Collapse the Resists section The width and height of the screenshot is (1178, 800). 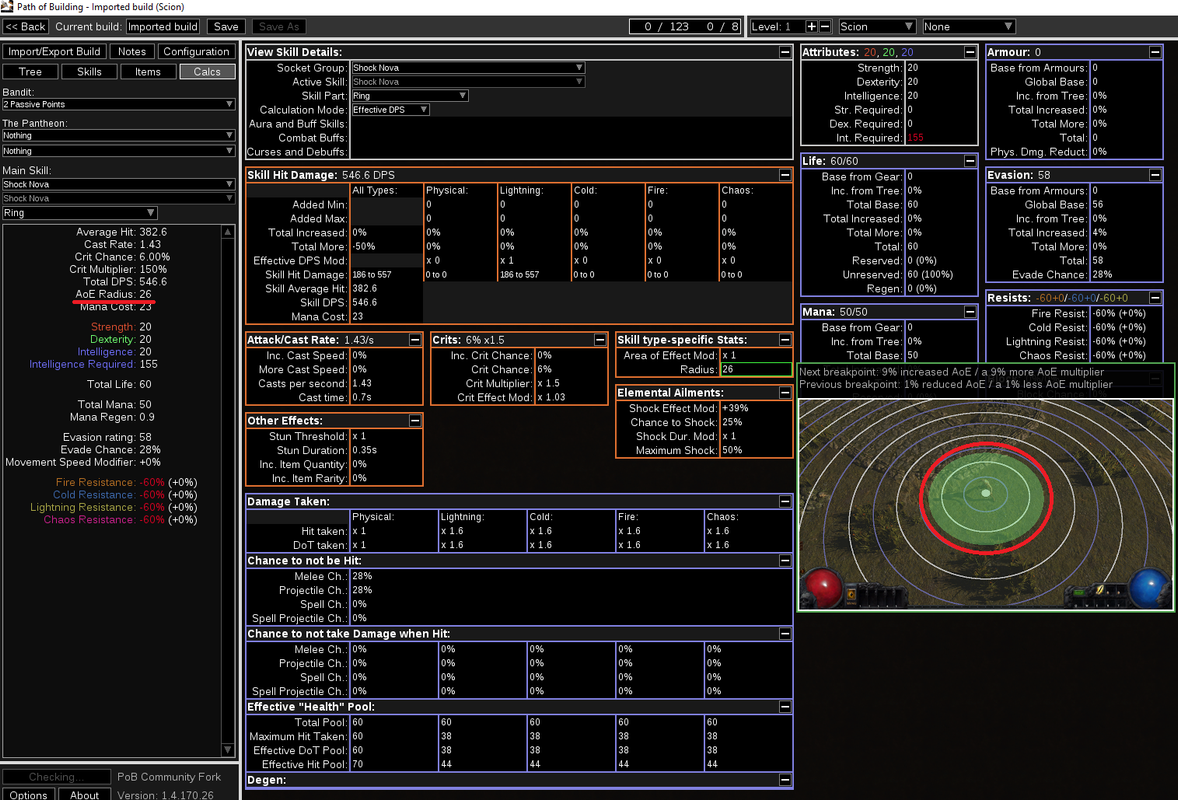click(1155, 297)
